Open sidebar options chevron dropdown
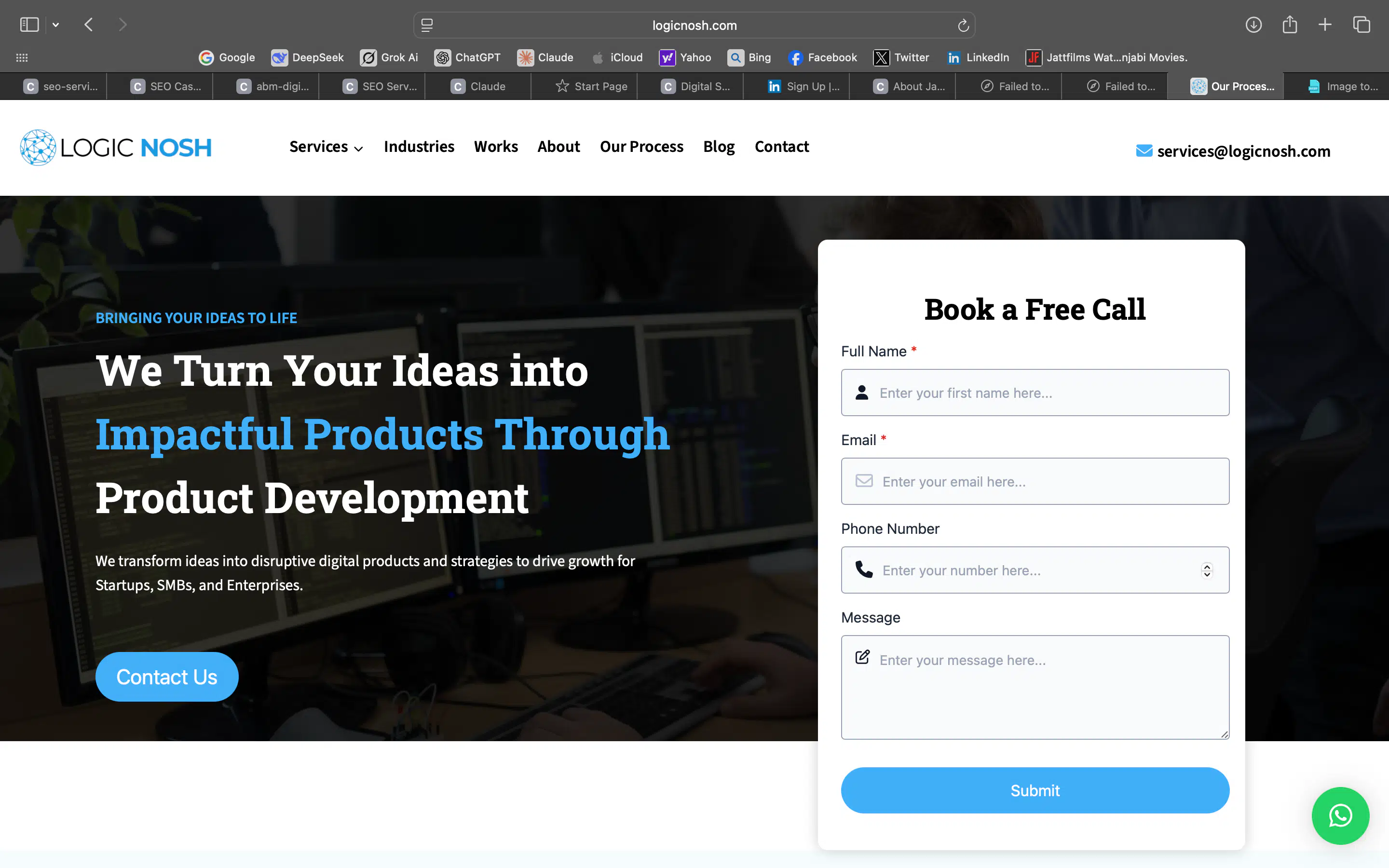 [55, 25]
